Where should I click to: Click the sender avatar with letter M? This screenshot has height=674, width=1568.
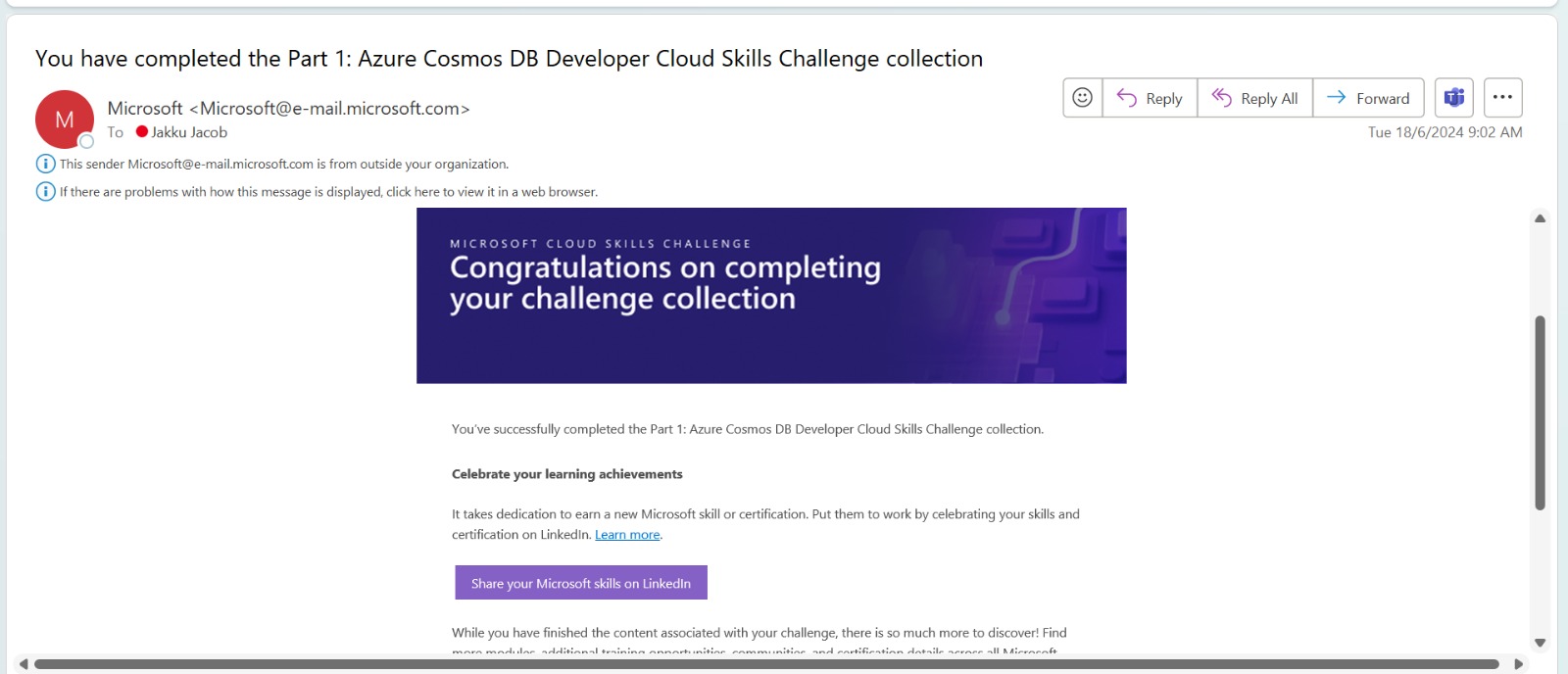pyautogui.click(x=65, y=120)
